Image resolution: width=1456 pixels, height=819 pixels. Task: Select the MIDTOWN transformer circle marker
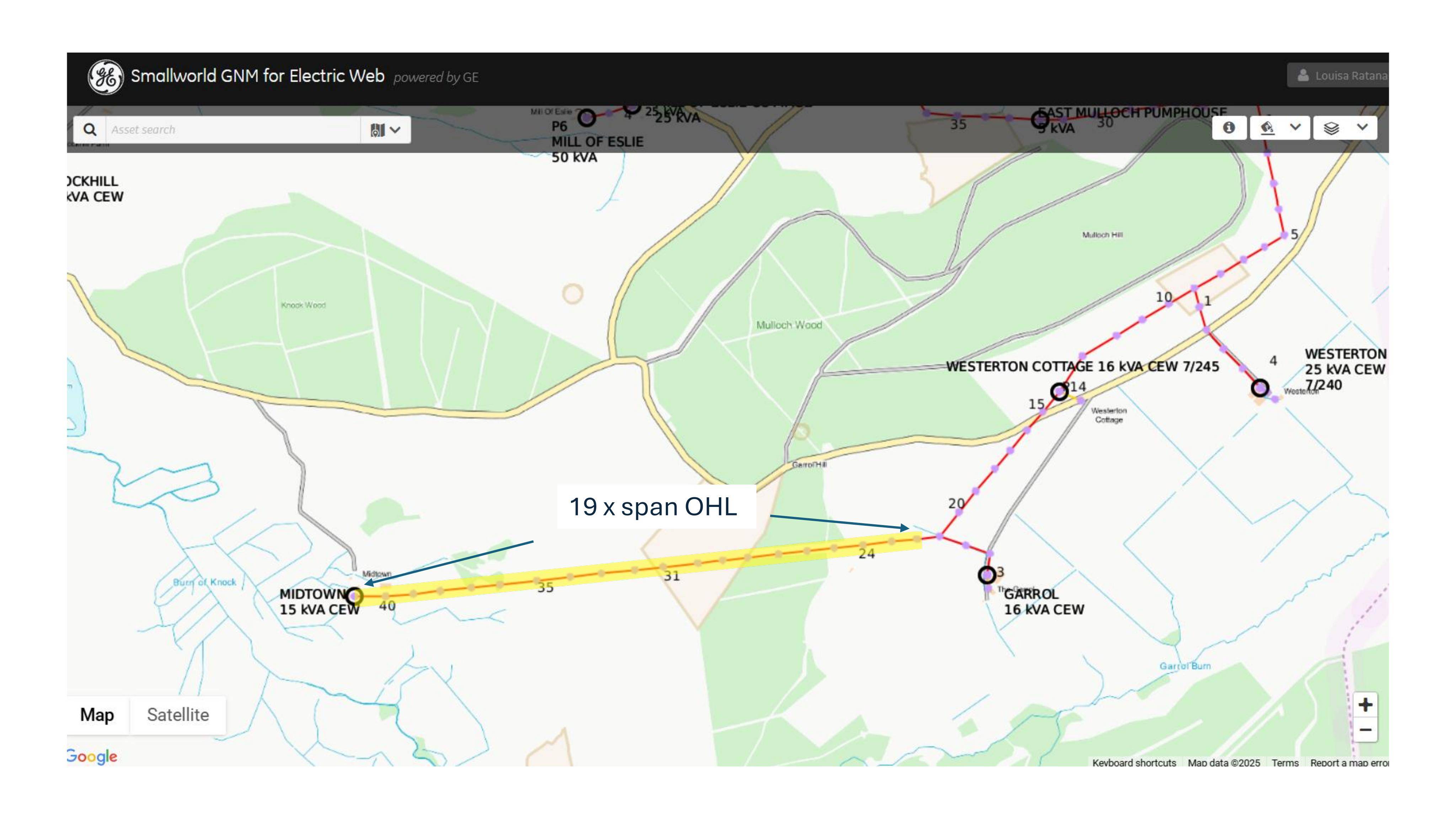point(354,596)
